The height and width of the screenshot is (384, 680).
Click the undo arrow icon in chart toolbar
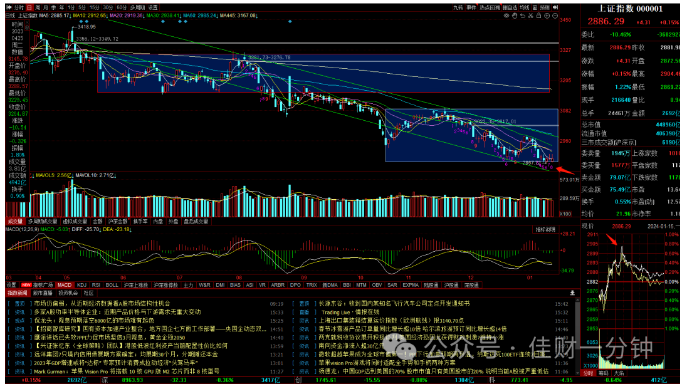coord(523,16)
